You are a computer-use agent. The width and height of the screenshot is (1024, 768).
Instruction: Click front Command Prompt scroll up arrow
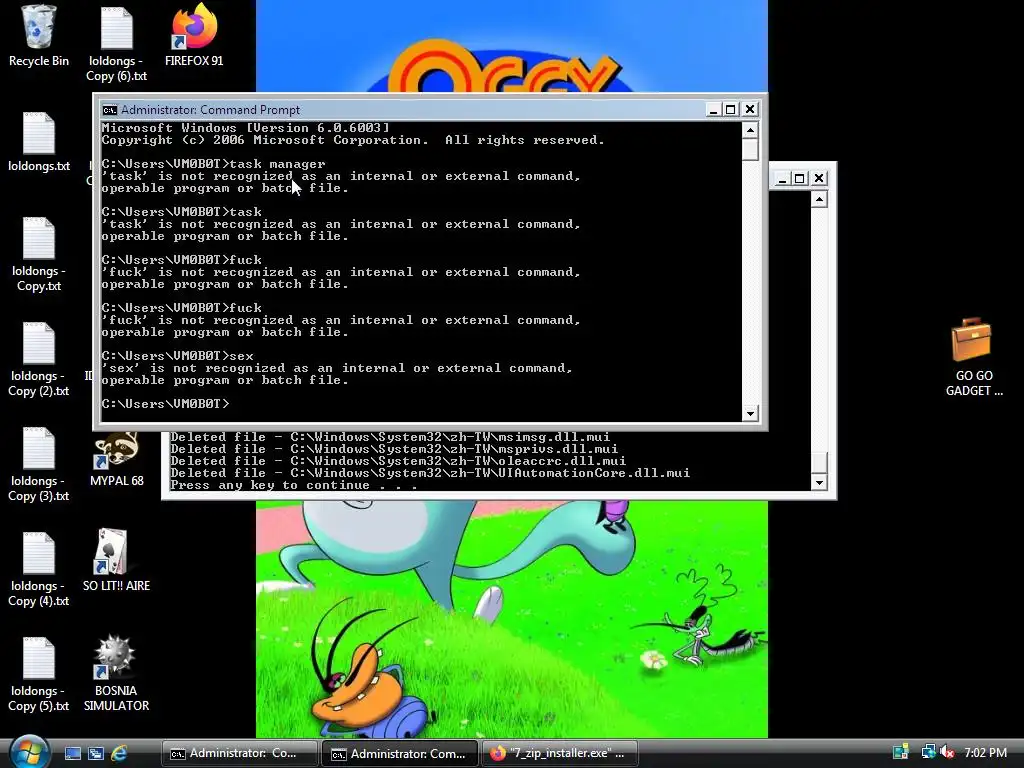750,130
